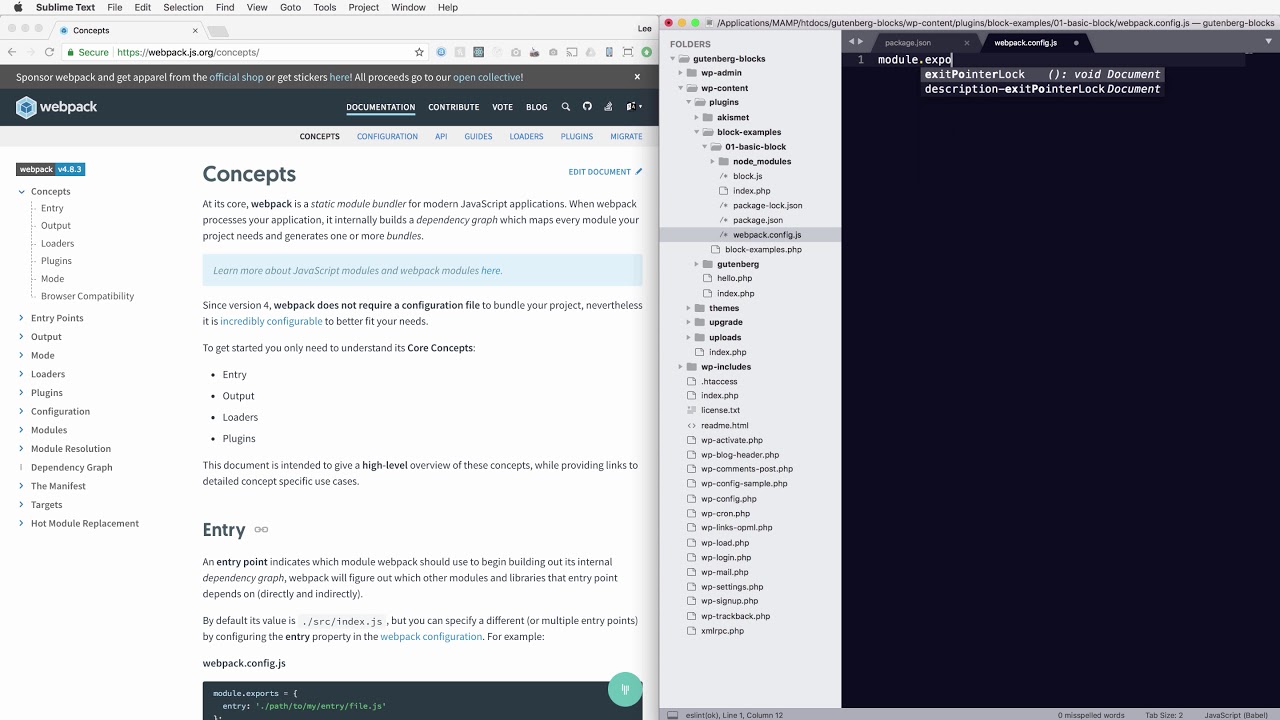Open block.js in the sidebar
The image size is (1280, 720).
(x=747, y=176)
